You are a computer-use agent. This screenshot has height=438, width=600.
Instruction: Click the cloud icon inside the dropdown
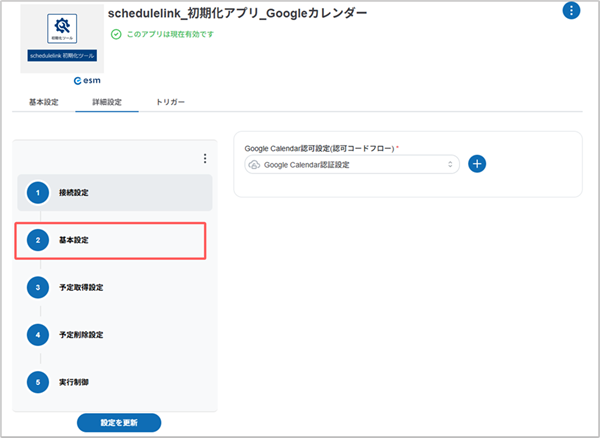click(255, 164)
